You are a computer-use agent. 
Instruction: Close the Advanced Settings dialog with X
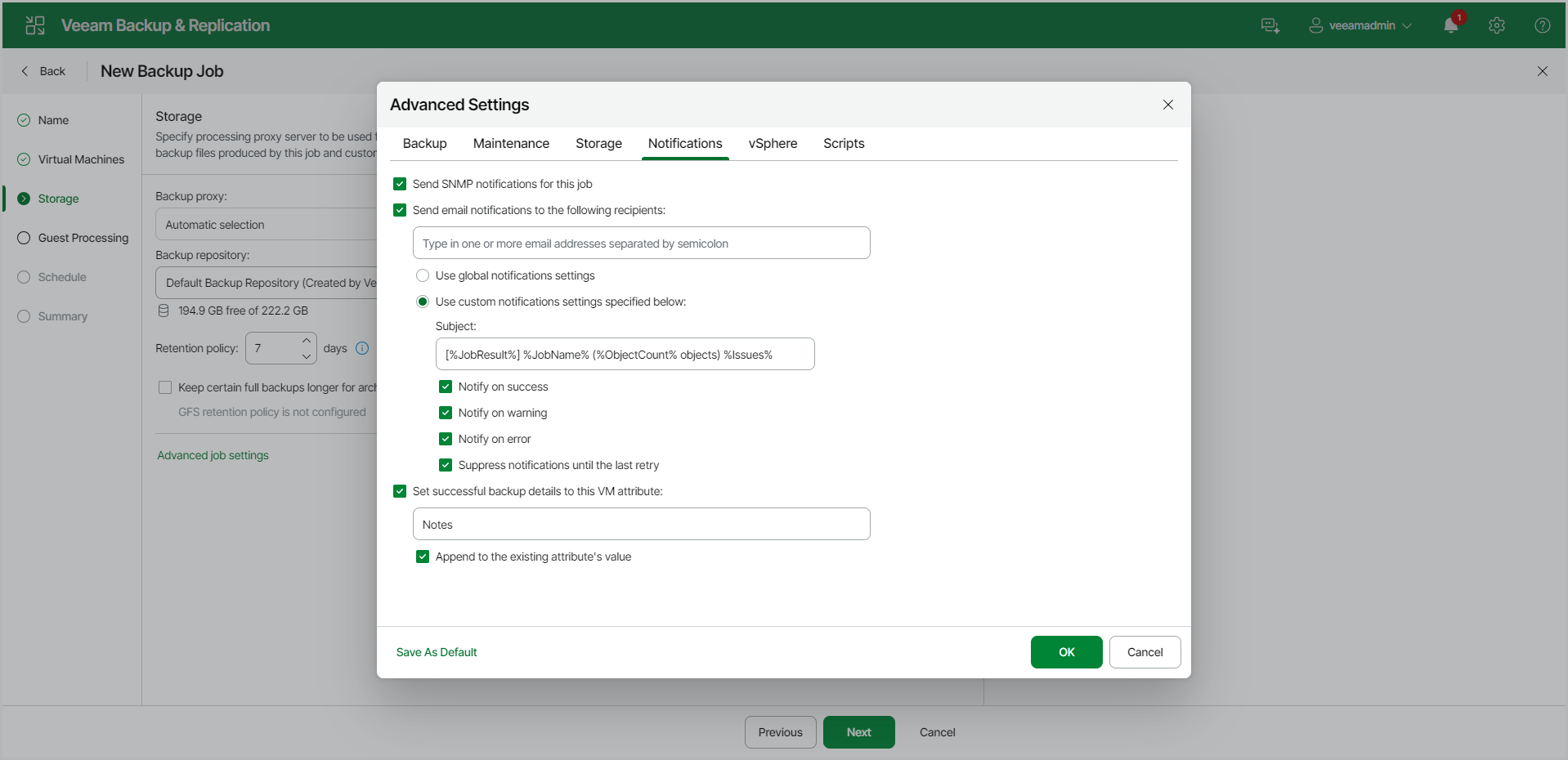tap(1168, 105)
